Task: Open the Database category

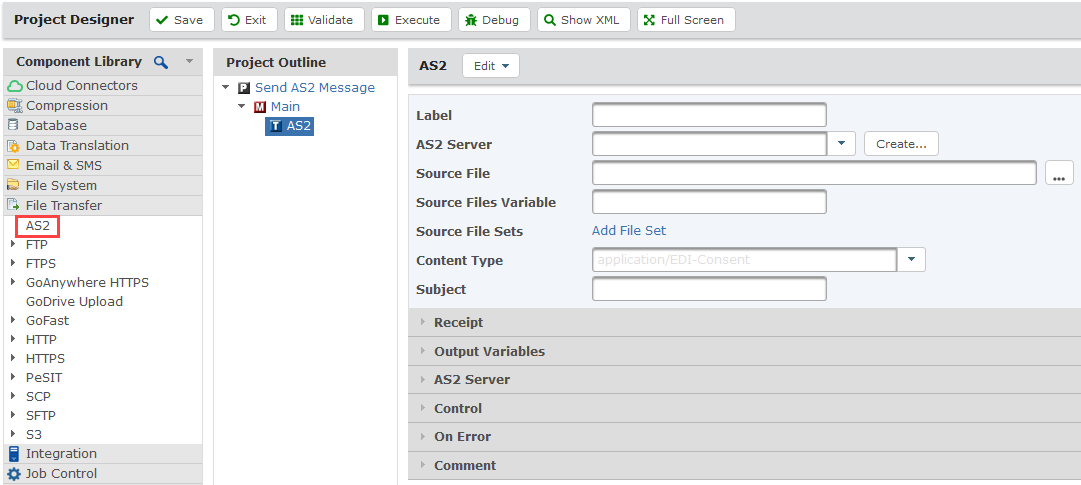Action: [103, 126]
